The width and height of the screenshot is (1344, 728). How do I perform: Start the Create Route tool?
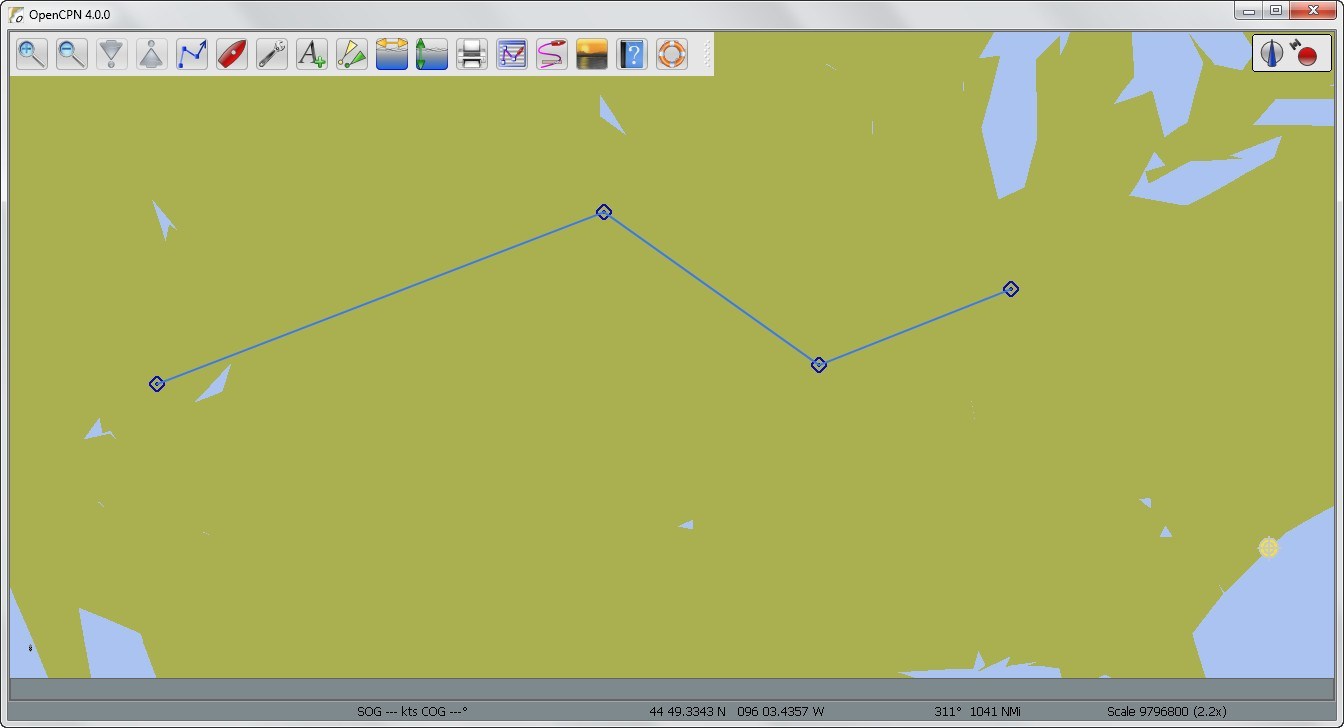tap(192, 54)
